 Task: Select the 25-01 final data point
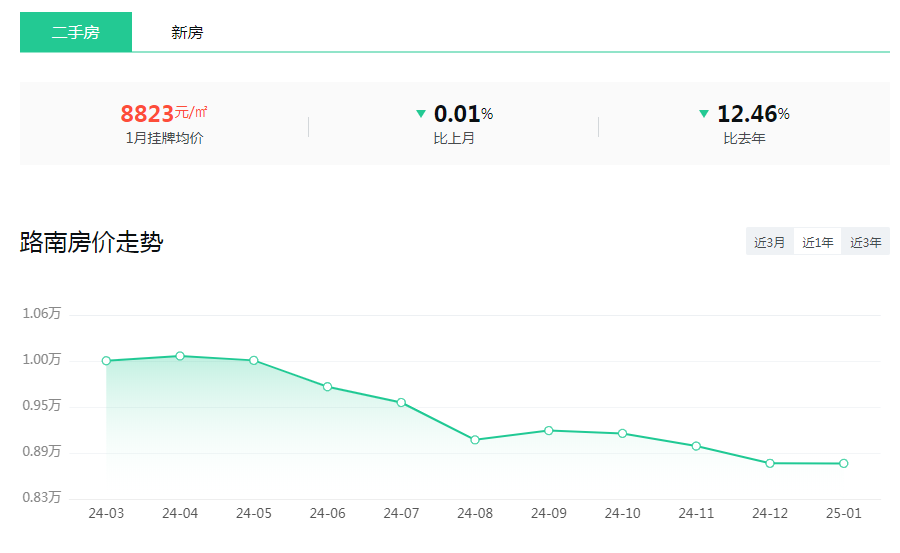pos(844,463)
